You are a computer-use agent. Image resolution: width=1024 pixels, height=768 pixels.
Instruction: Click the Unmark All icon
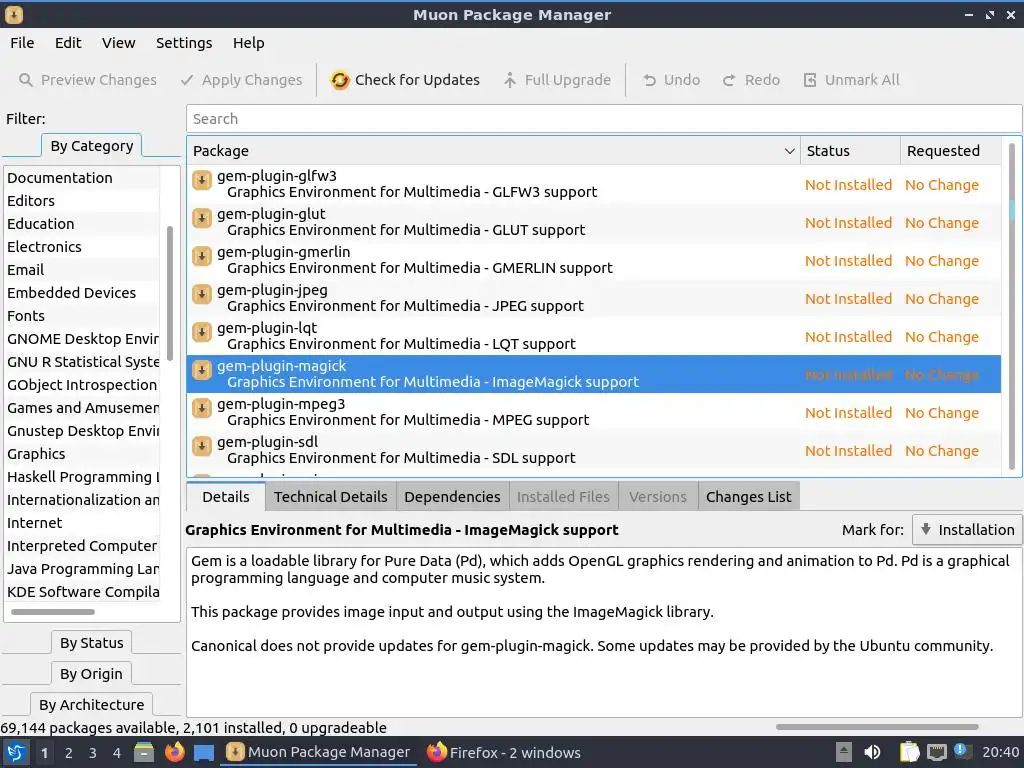pos(810,80)
